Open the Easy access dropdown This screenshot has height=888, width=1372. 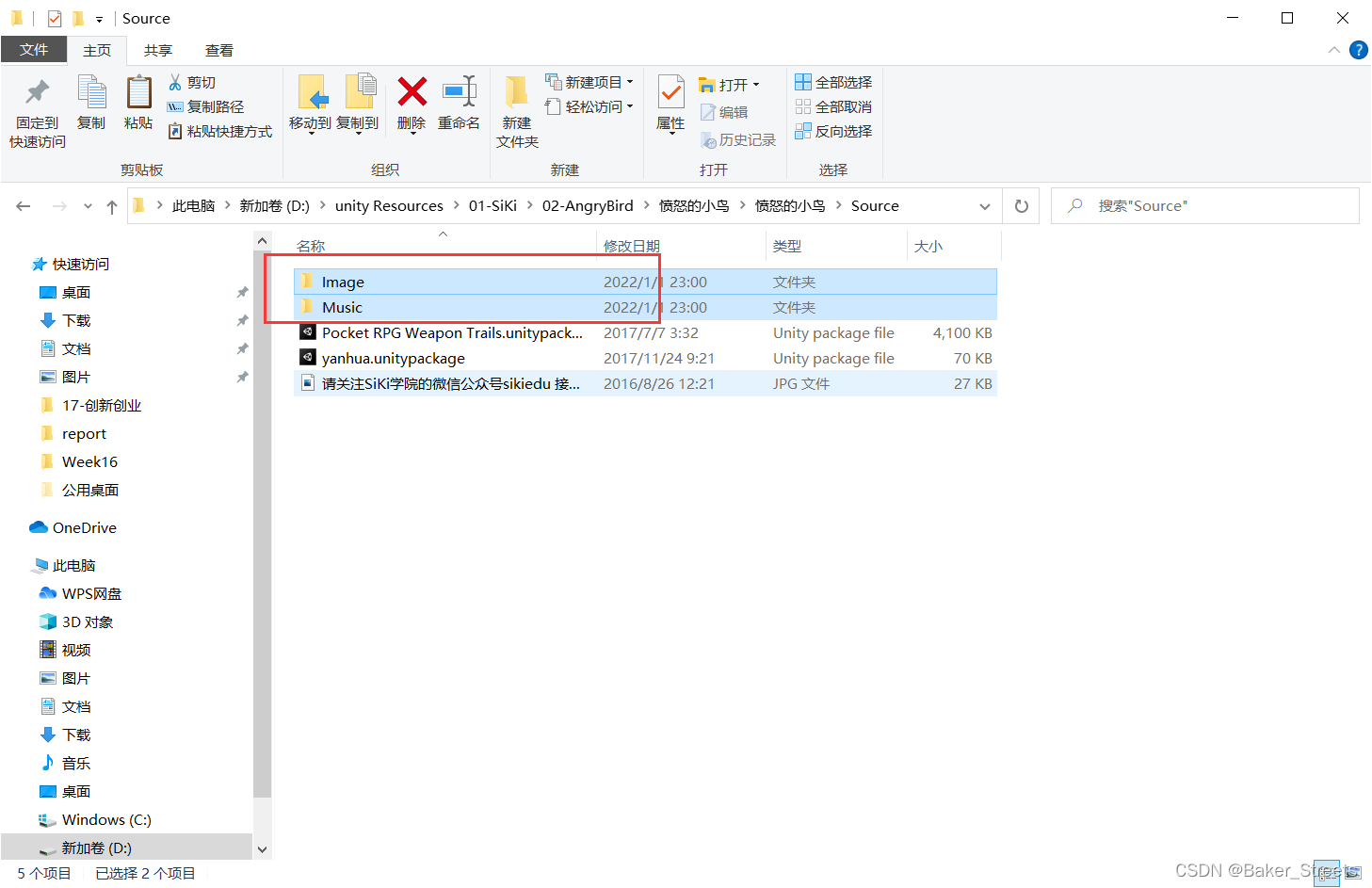589,107
